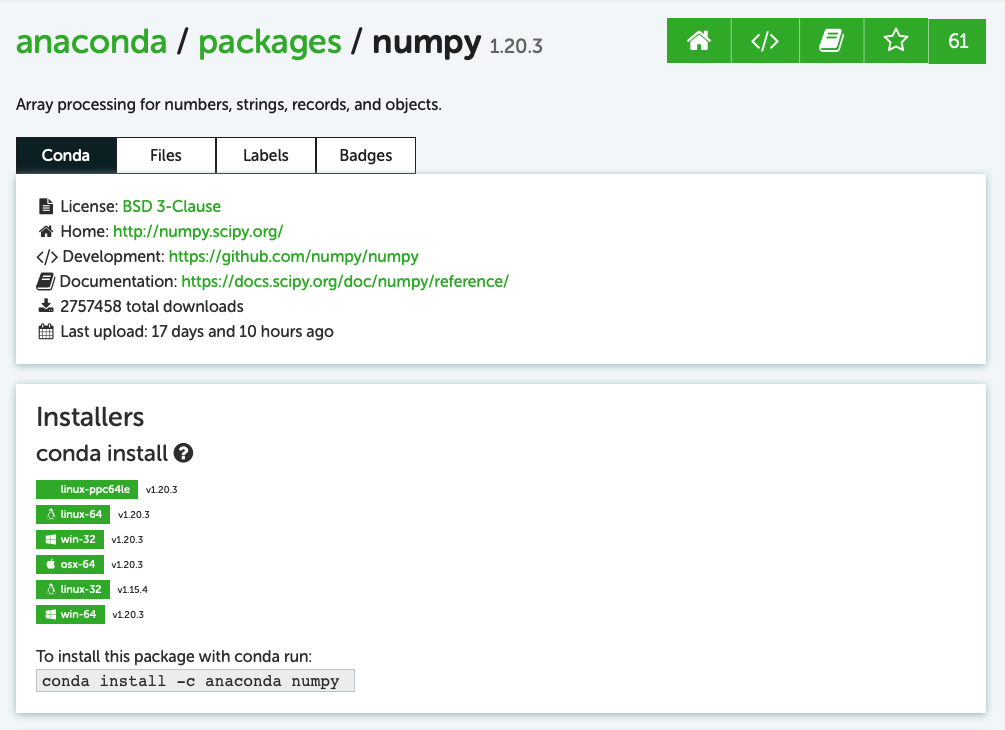Click the book icon beside Documentation
The image size is (1005, 730).
pos(46,281)
